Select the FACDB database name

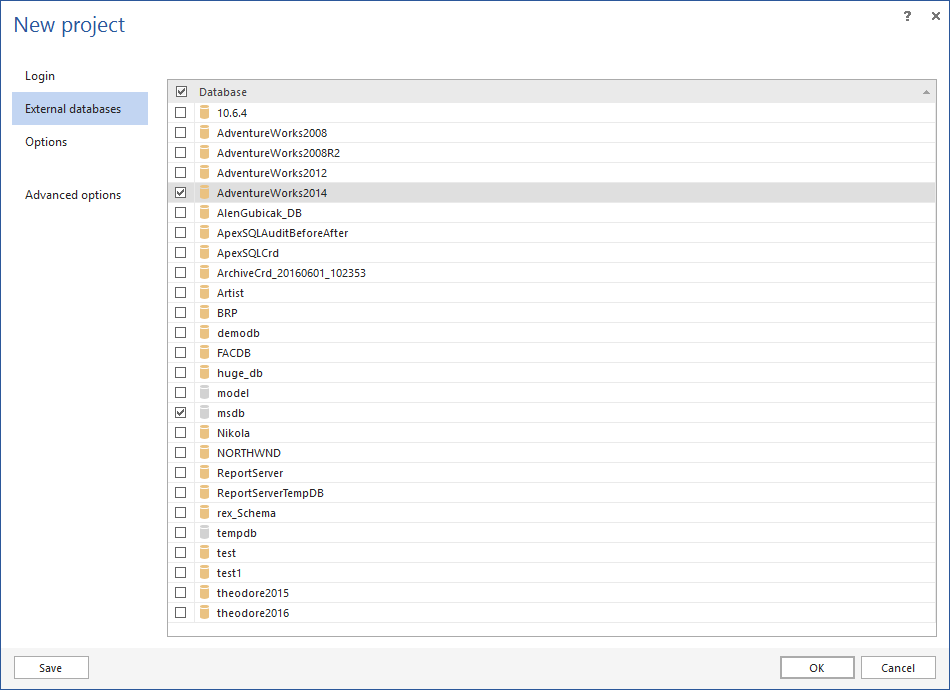(234, 353)
